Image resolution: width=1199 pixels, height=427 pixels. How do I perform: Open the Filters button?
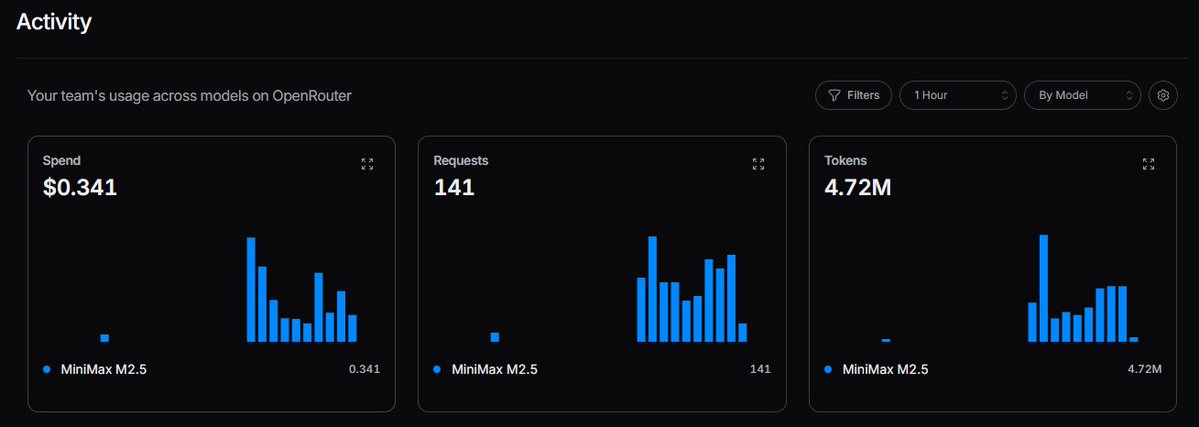click(x=853, y=96)
